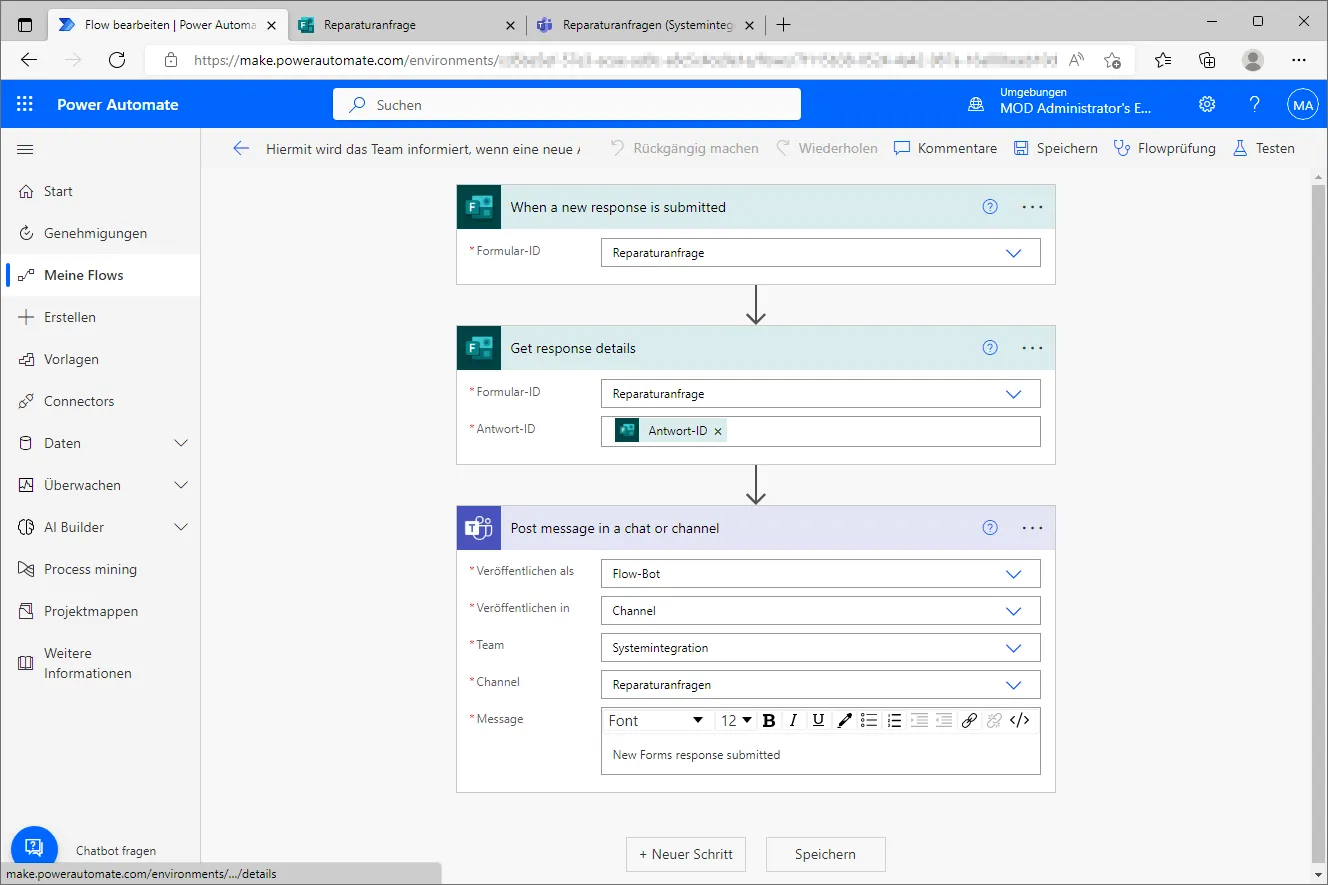The height and width of the screenshot is (885, 1328).
Task: Add a step with '+ Neuer Schritt'
Action: coord(686,854)
